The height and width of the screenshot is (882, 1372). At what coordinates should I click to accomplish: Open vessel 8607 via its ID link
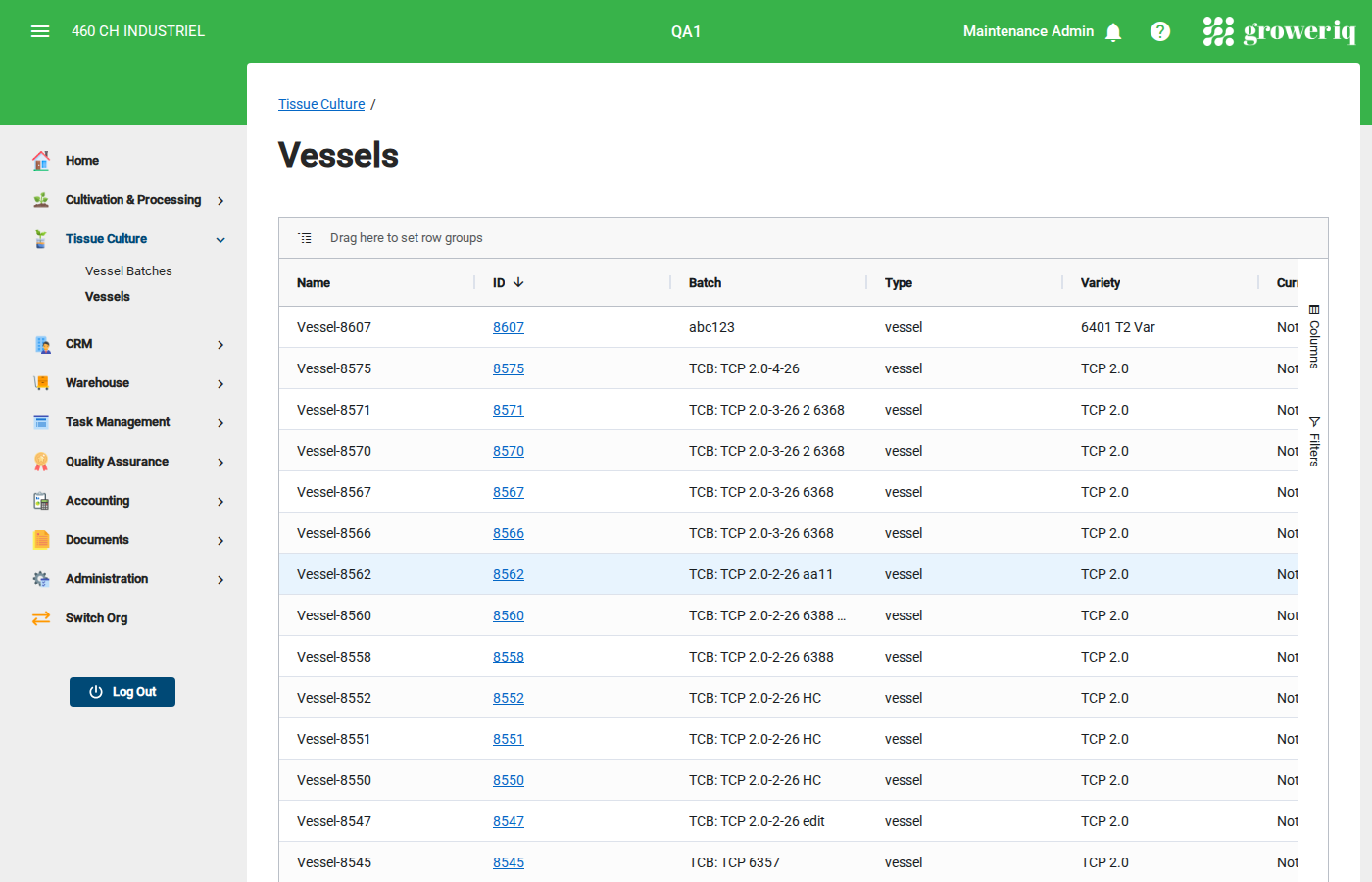tap(508, 327)
